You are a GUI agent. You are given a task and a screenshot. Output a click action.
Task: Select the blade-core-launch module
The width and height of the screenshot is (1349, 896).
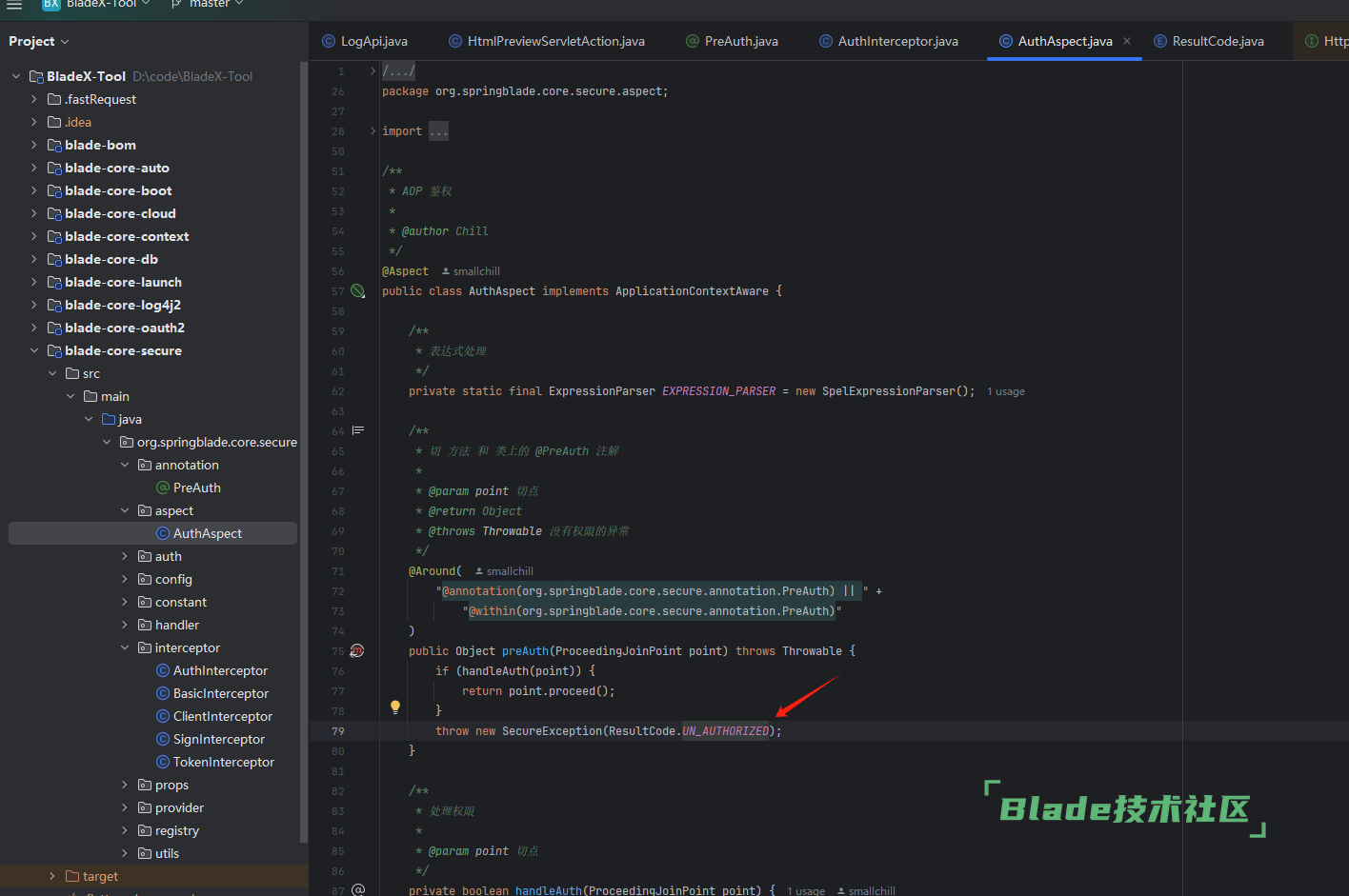(123, 282)
